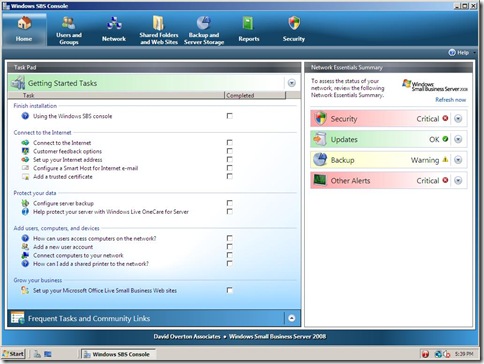Image resolution: width=484 pixels, height=364 pixels.
Task: Open the Users and Groups section icon
Action: [x=69, y=23]
